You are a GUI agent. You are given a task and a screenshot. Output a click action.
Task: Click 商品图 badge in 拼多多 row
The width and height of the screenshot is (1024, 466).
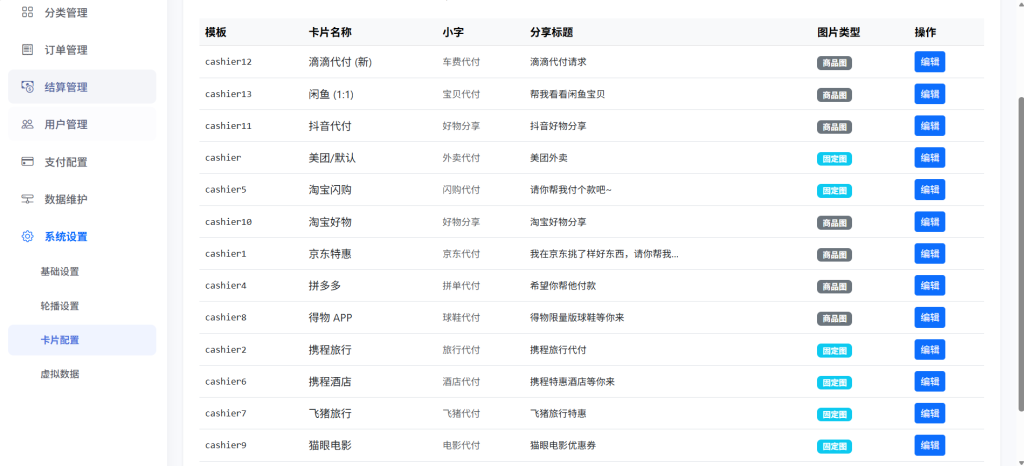click(x=834, y=287)
